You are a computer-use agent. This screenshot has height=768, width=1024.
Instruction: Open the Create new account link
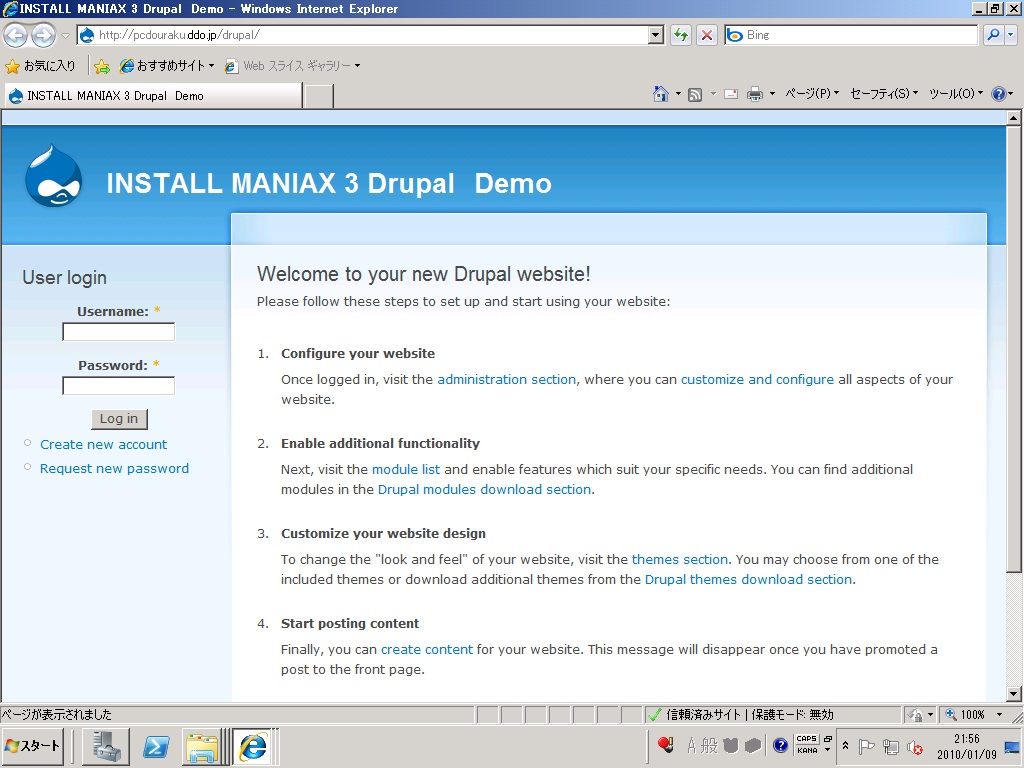tap(103, 444)
